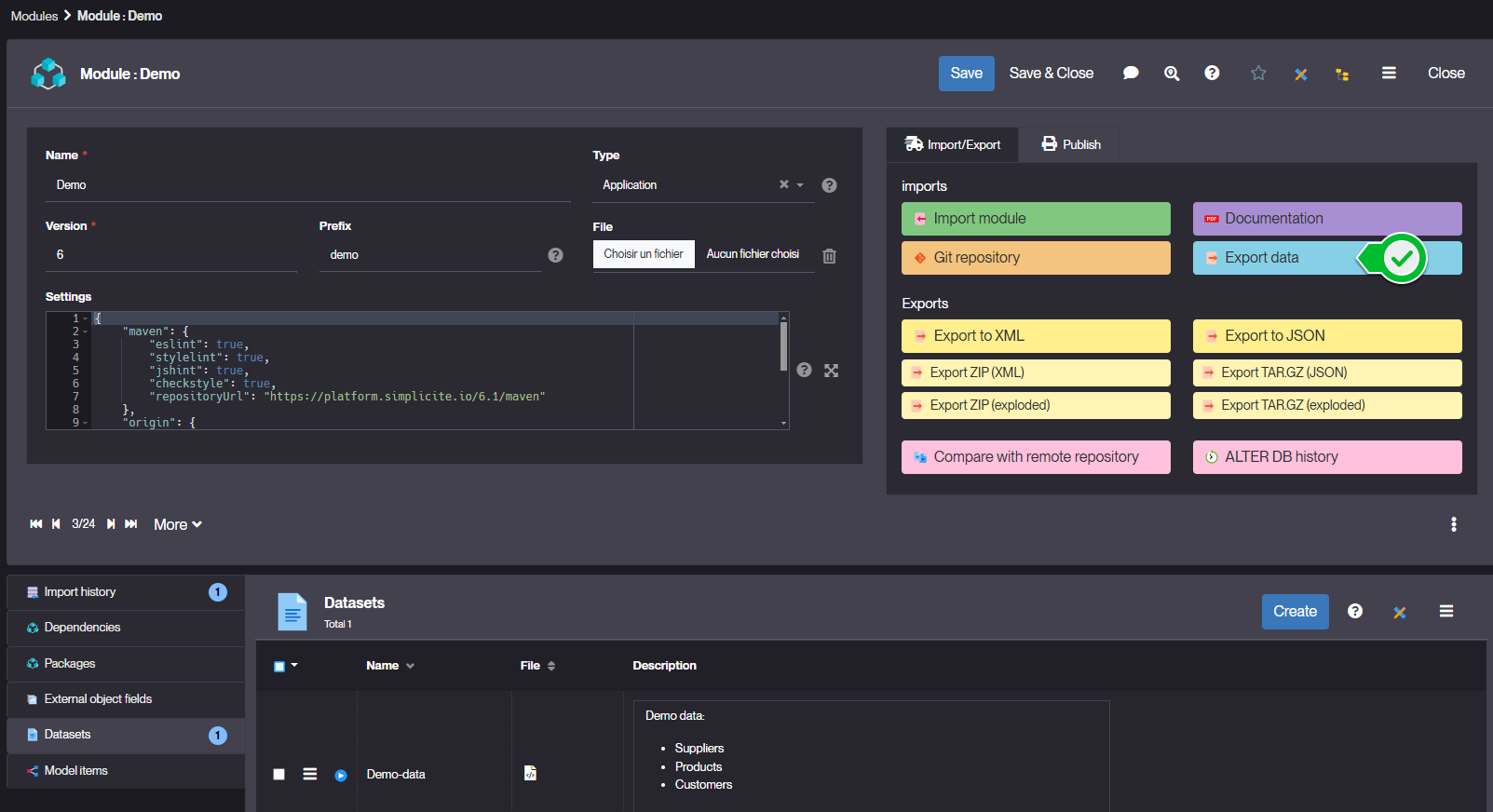Add module to favorites with star icon
This screenshot has width=1493, height=812.
coord(1258,73)
